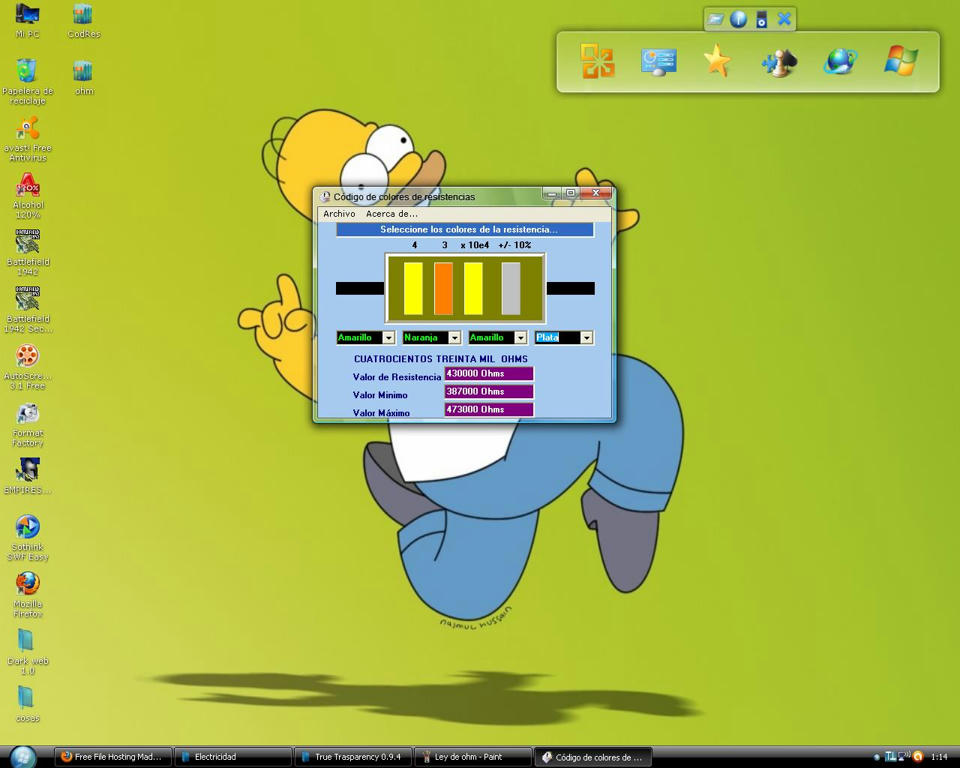960x768 pixels.
Task: Open the Mi PC desktop icon
Action: point(28,20)
